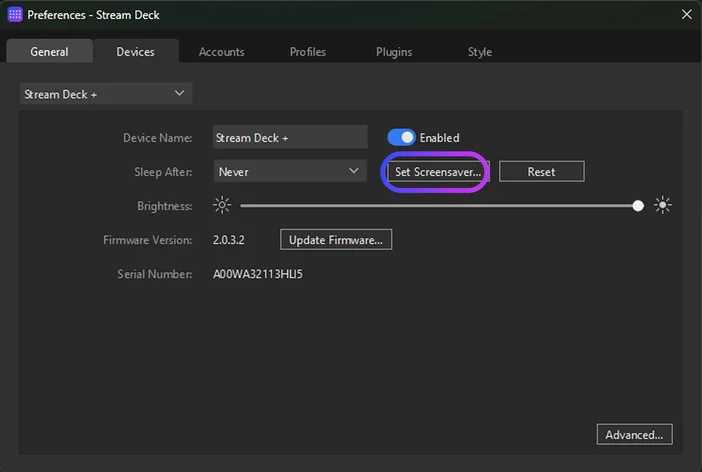702x472 pixels.
Task: Click firmware version 2.0.3.2 text
Action: pos(229,240)
